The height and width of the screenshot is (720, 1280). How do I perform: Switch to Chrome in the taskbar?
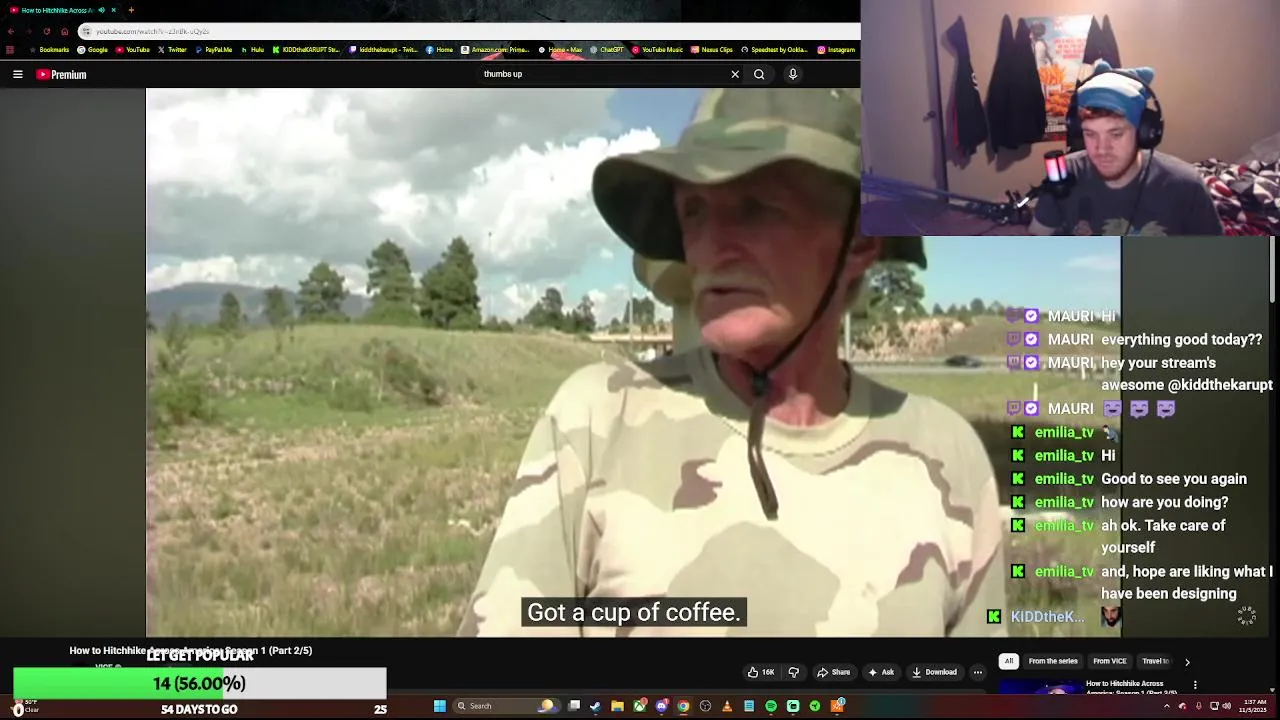tap(684, 706)
